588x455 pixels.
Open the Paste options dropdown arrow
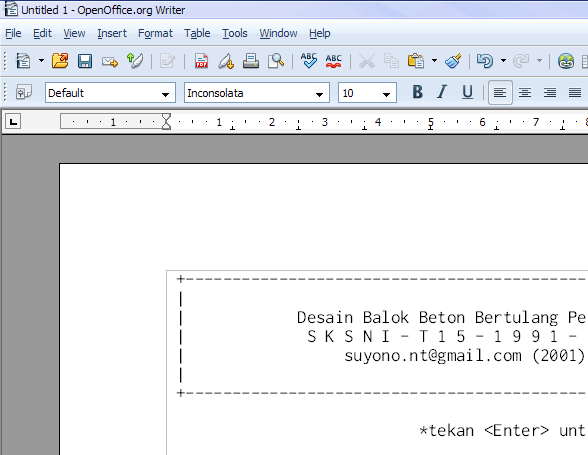point(434,61)
